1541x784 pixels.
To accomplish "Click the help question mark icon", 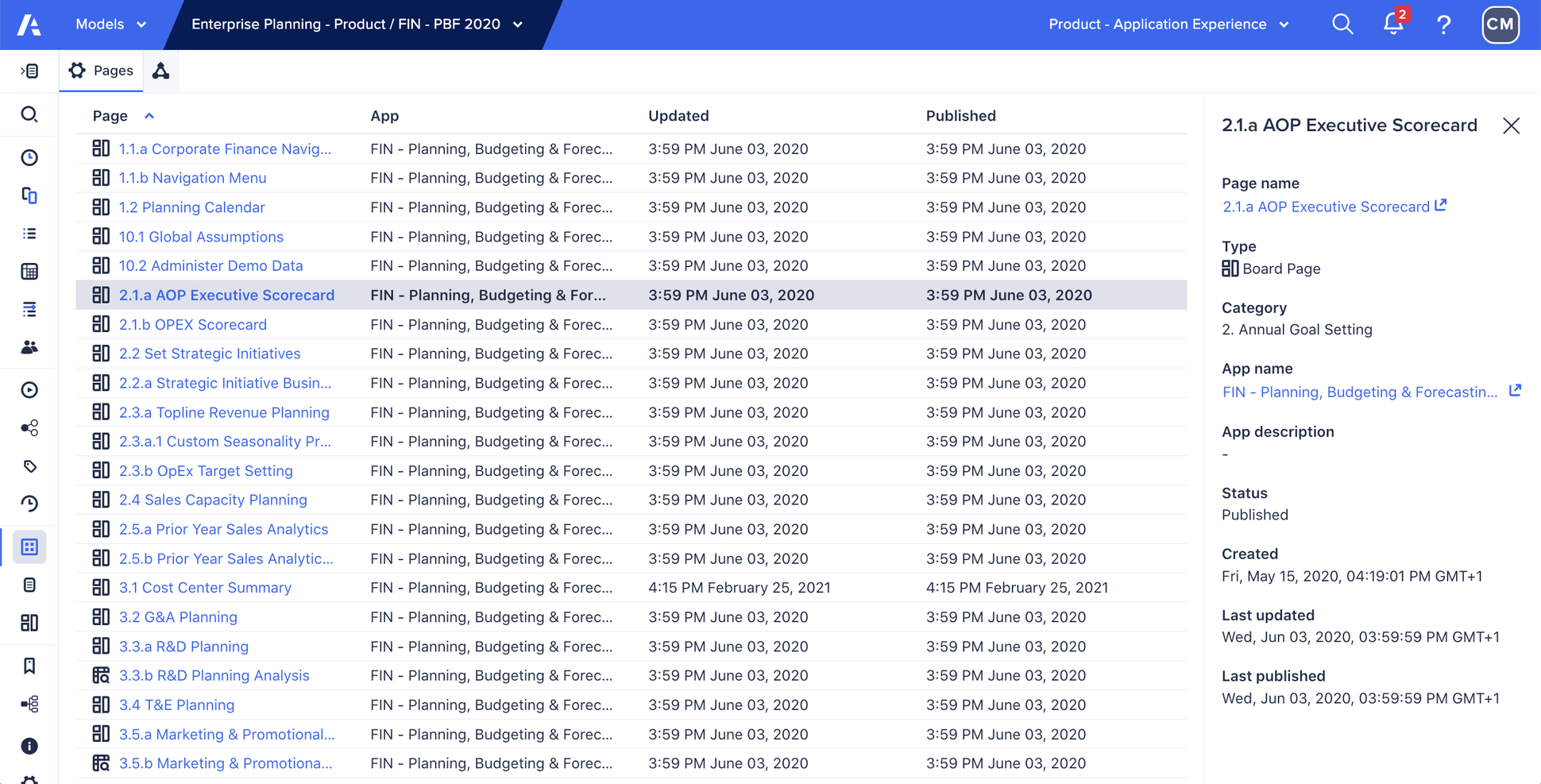I will [1443, 24].
